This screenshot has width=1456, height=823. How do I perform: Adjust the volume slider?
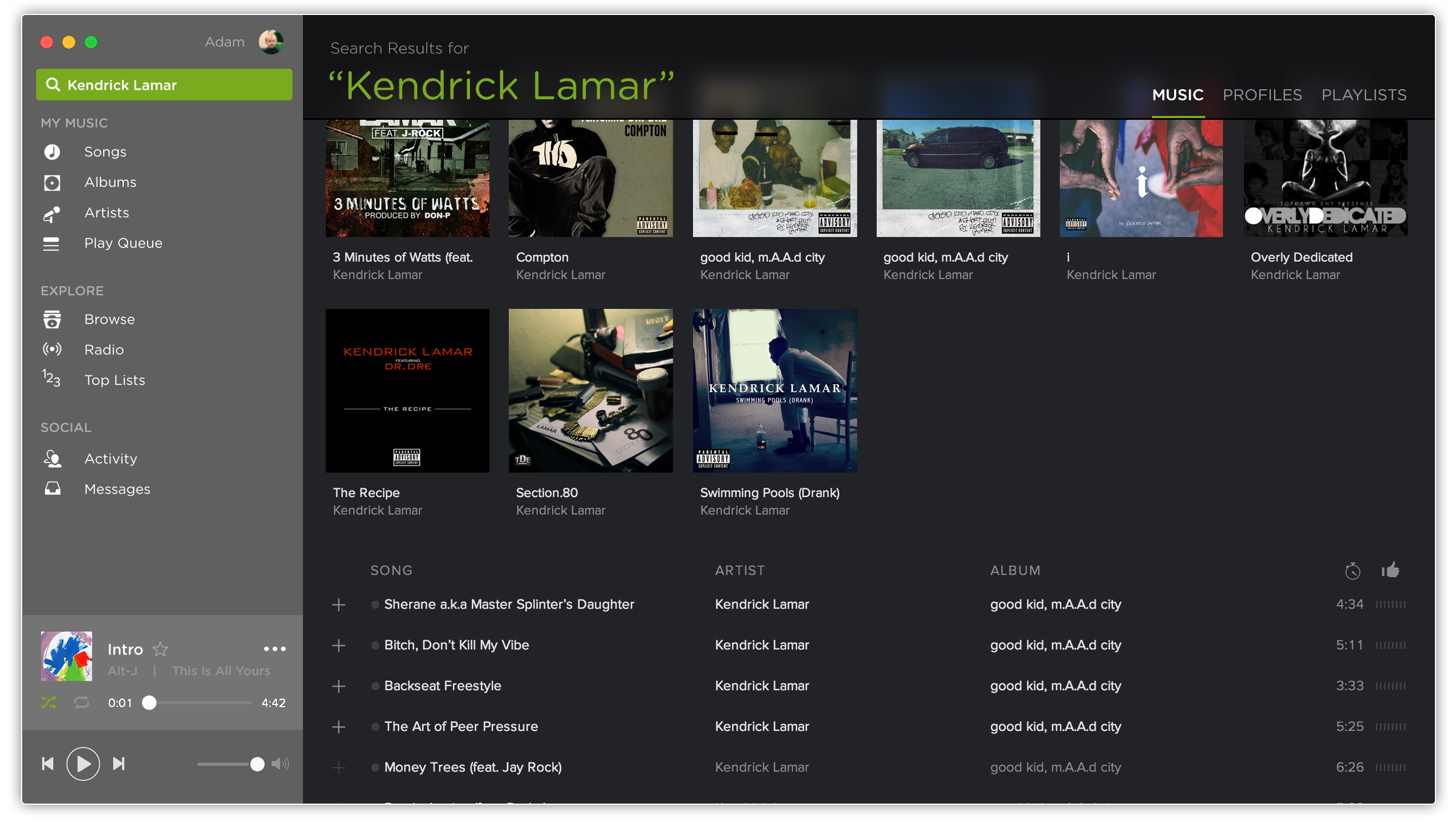[x=230, y=764]
